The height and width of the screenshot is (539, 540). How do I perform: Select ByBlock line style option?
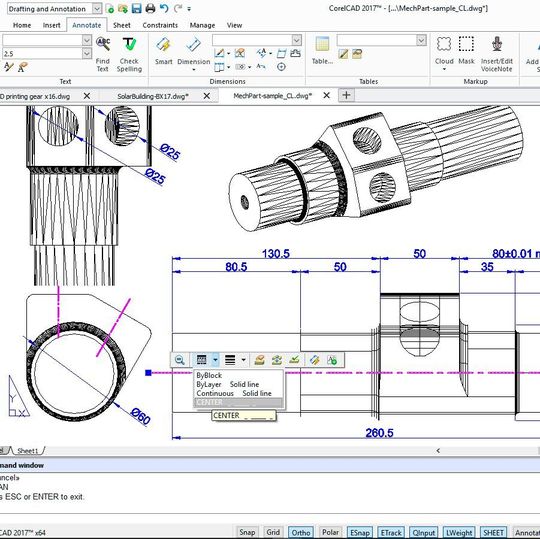(239, 375)
